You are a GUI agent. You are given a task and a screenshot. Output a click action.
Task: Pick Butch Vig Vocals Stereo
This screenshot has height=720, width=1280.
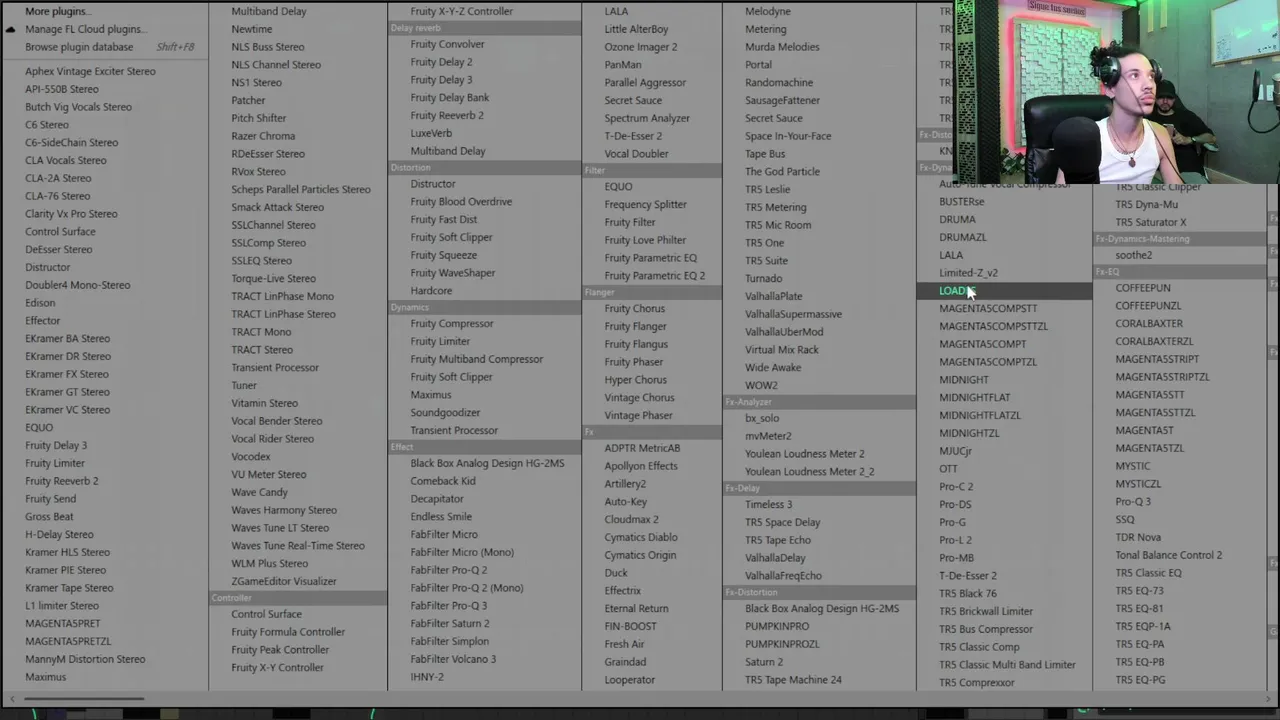tap(78, 107)
